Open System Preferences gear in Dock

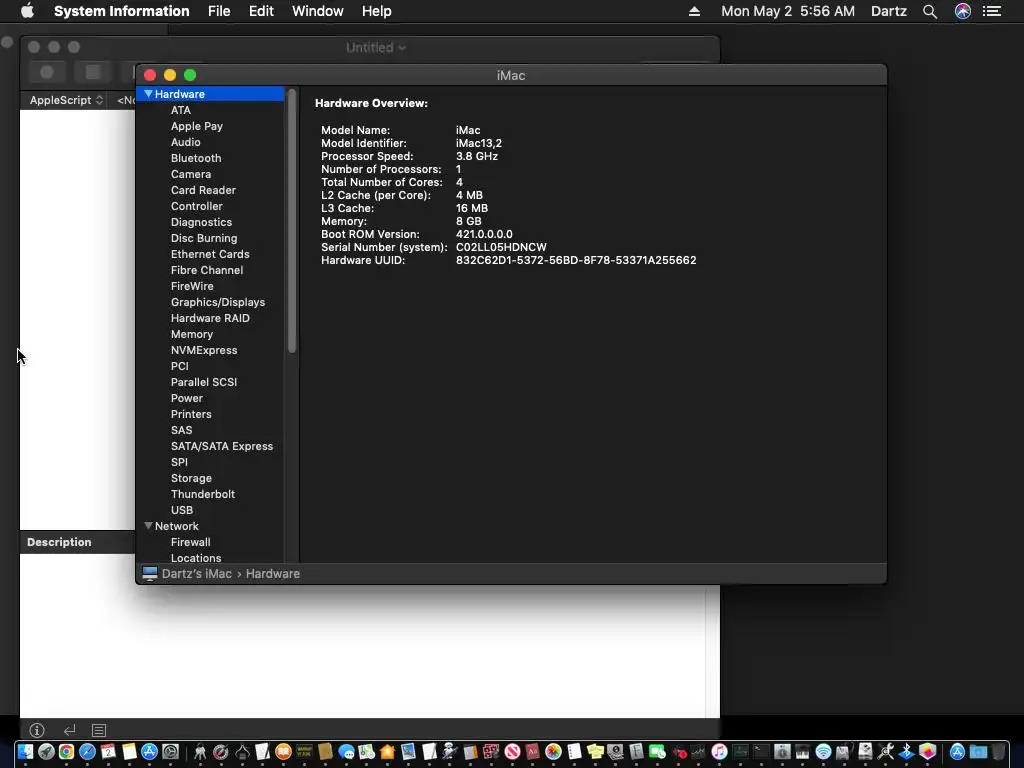(x=170, y=752)
